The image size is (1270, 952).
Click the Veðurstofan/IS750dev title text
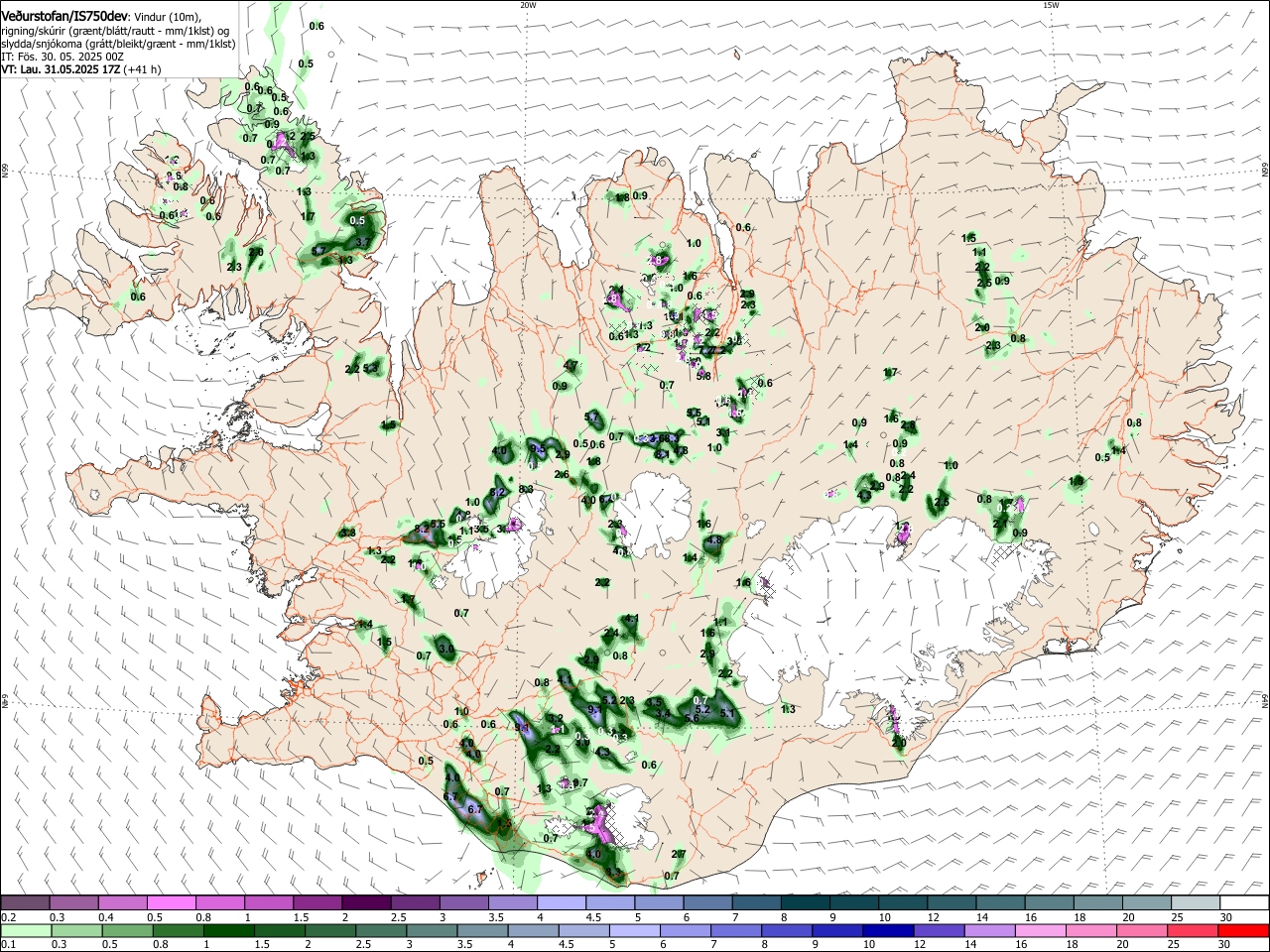click(64, 17)
